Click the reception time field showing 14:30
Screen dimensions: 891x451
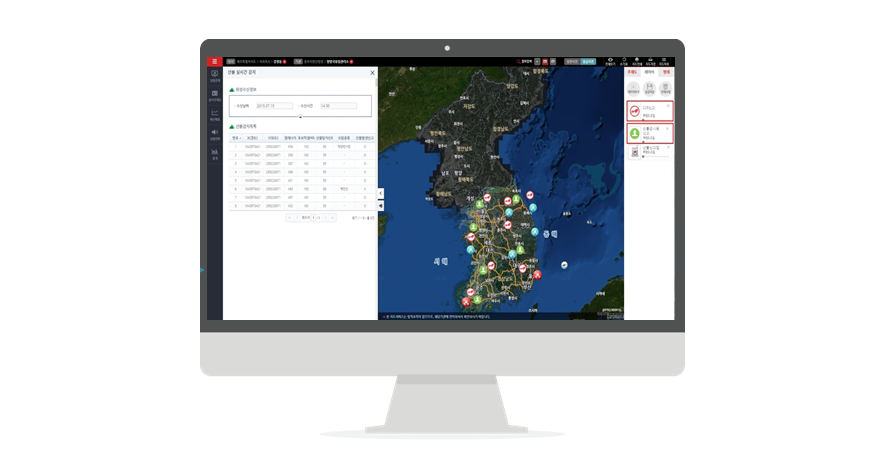(x=338, y=106)
